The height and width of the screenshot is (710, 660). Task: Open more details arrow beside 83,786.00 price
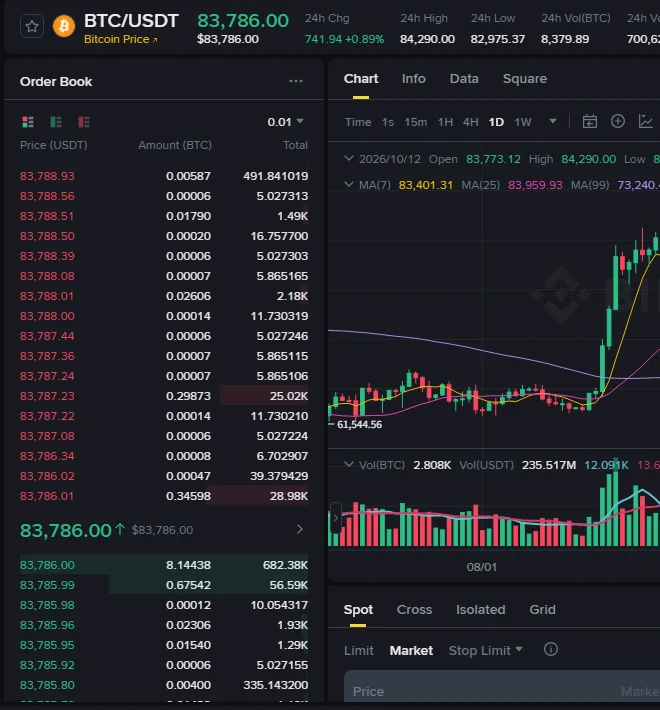click(299, 529)
